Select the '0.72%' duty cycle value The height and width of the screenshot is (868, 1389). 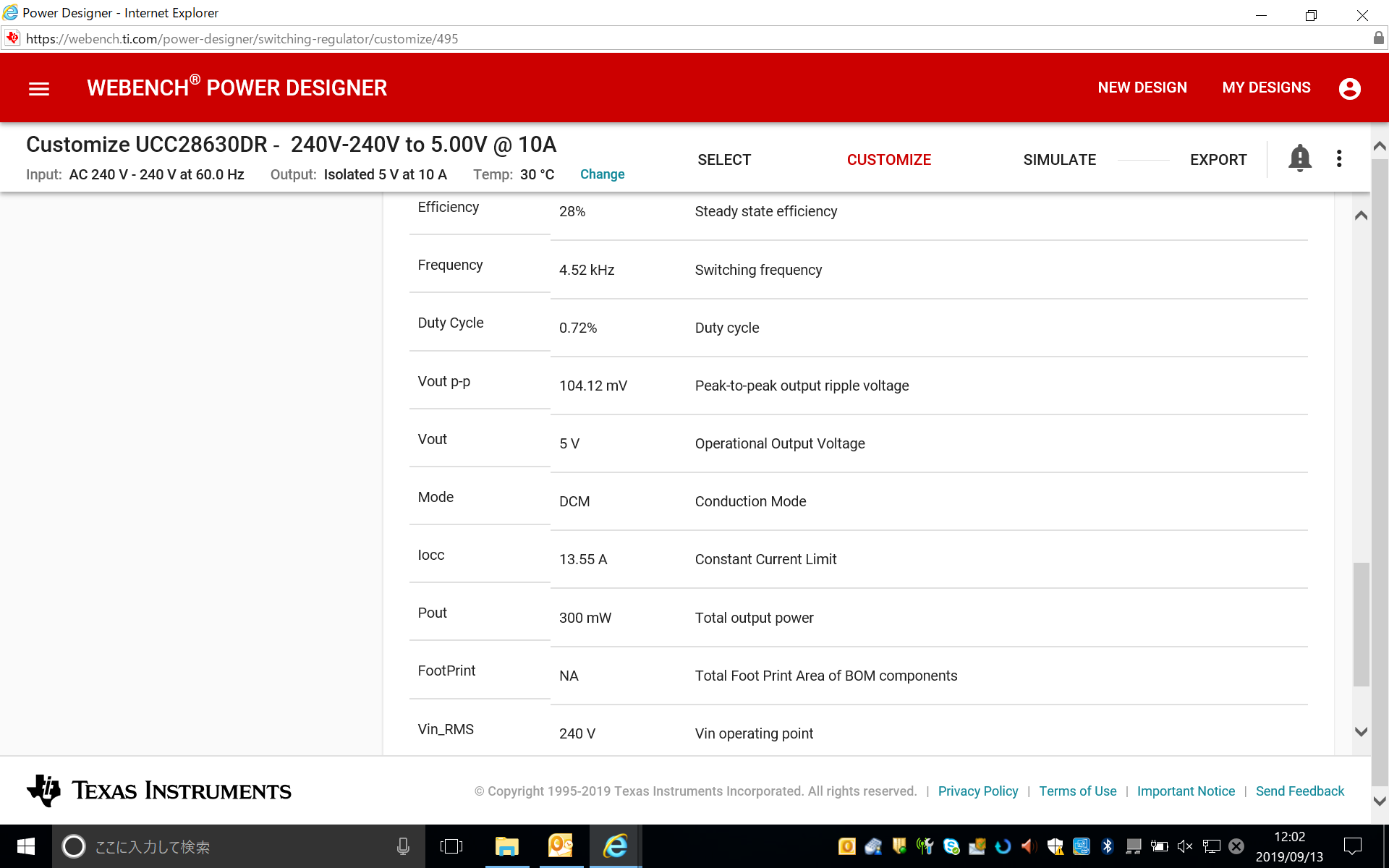[x=578, y=328]
